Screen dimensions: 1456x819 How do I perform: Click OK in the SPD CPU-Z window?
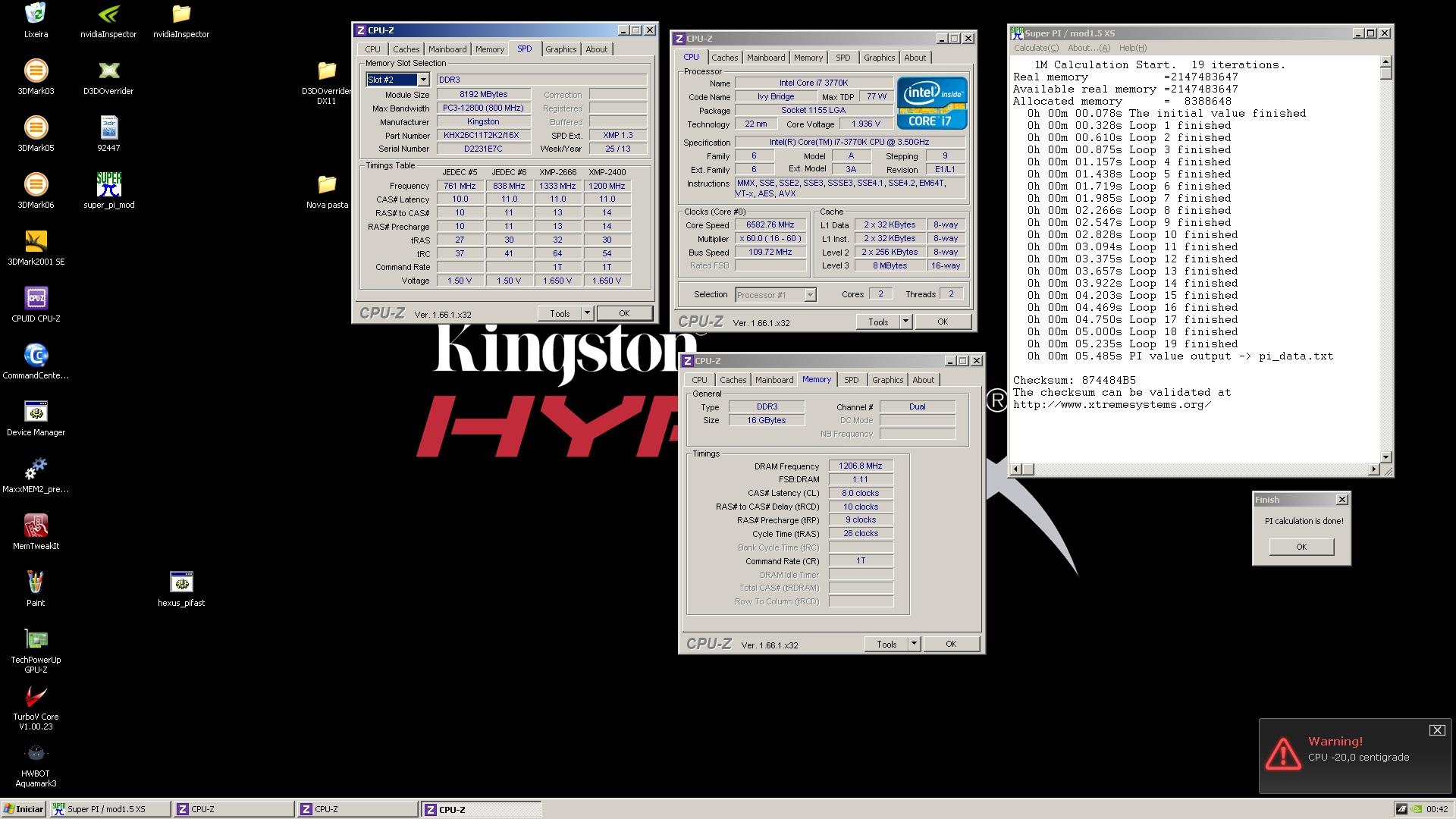pyautogui.click(x=624, y=313)
